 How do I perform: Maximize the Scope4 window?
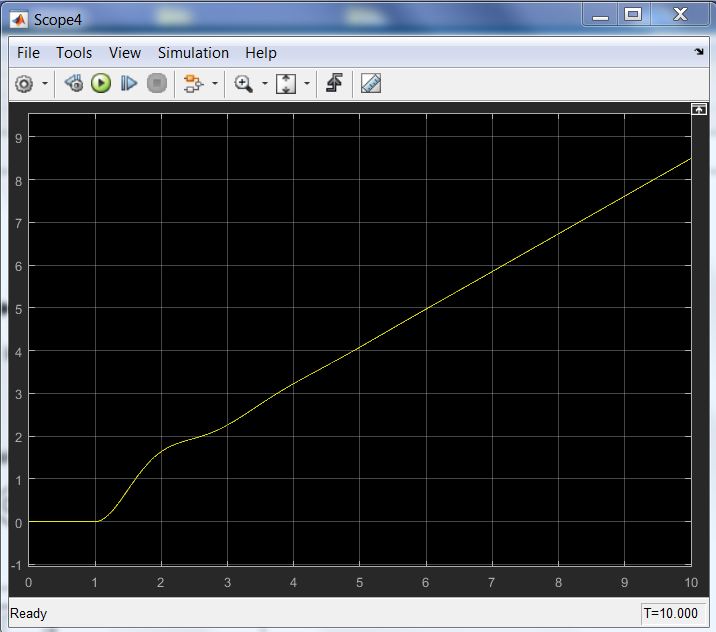point(633,15)
